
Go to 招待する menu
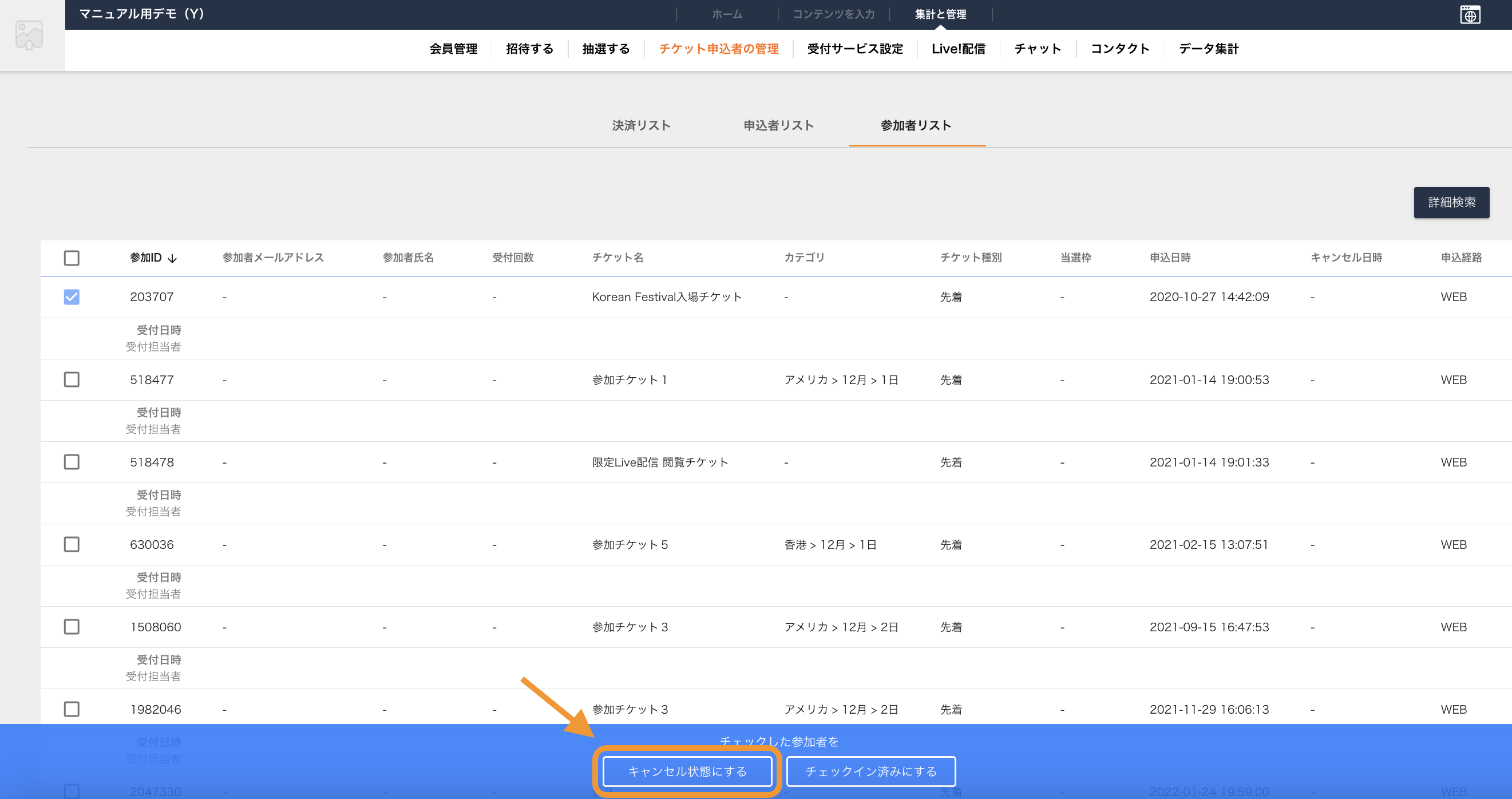click(529, 49)
